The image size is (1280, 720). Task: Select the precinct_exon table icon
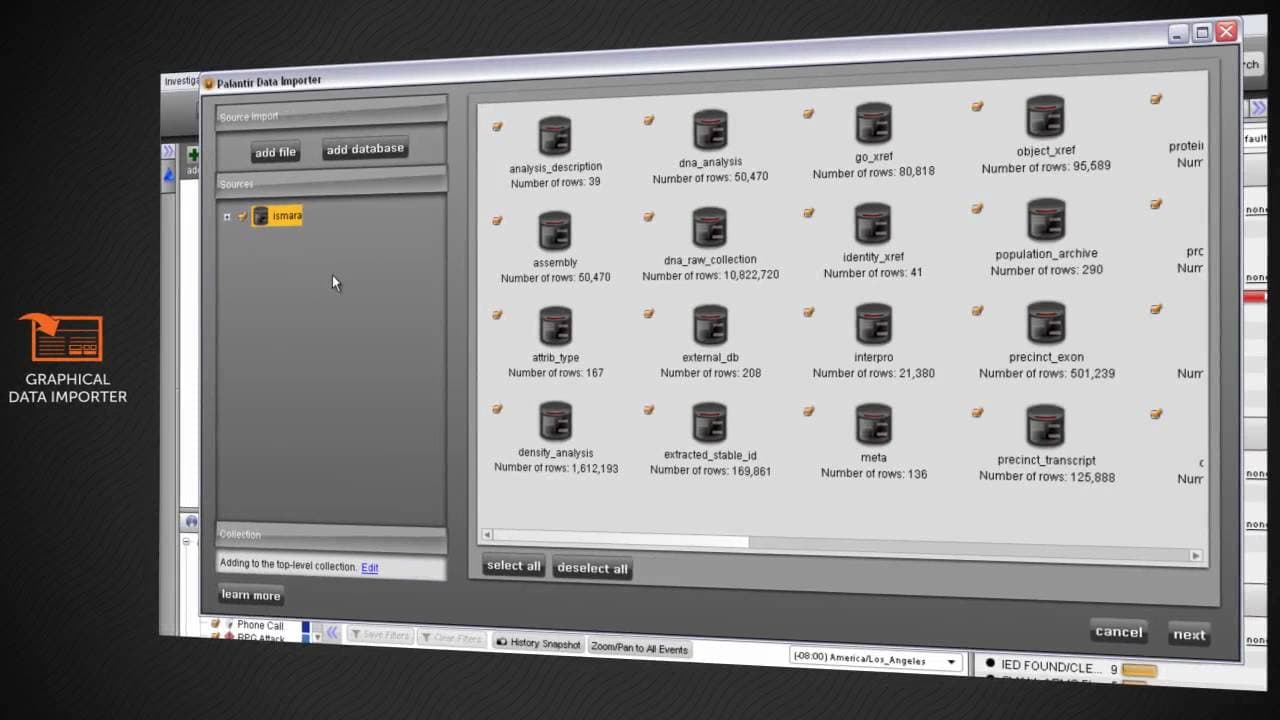coord(1046,323)
